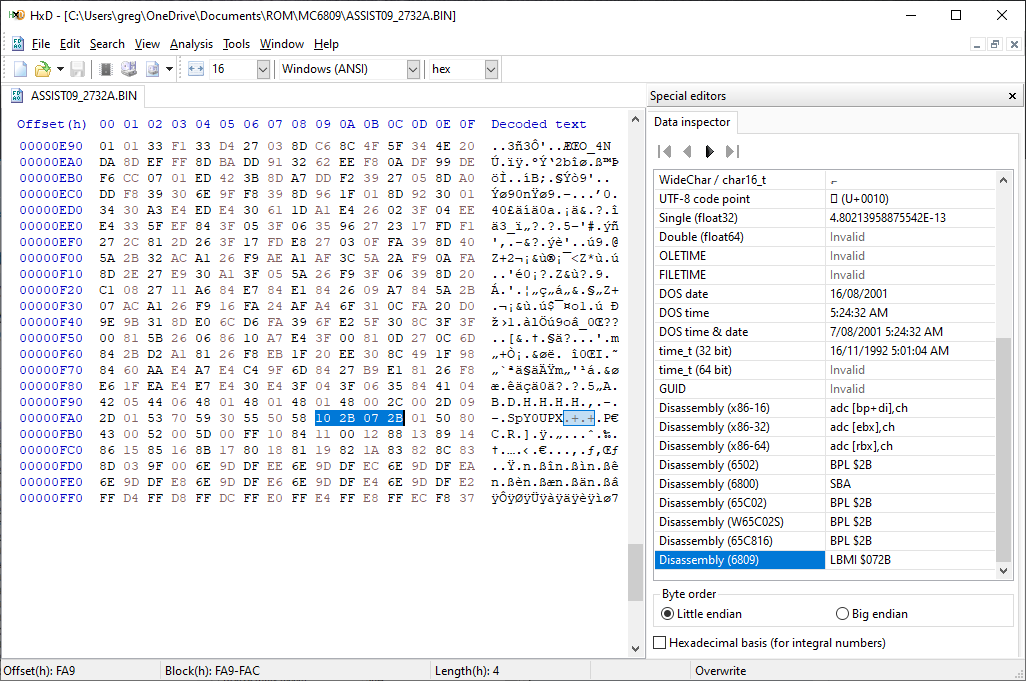
Task: Click the hex view scroll up arrow
Action: [635, 120]
